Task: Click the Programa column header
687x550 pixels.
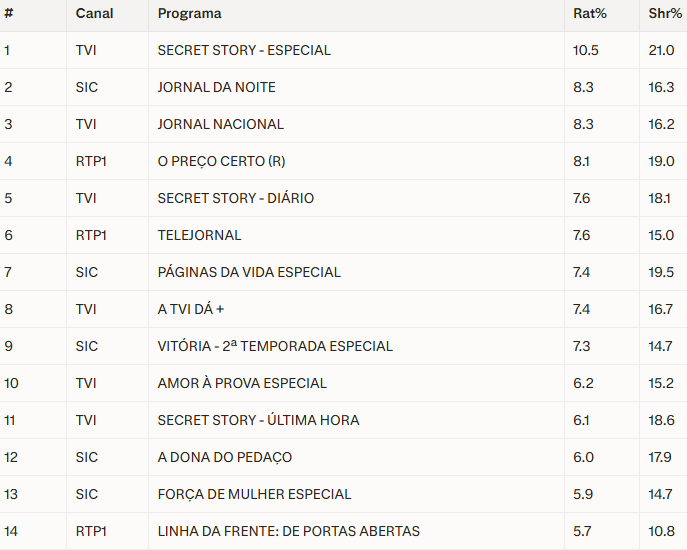Action: (189, 14)
